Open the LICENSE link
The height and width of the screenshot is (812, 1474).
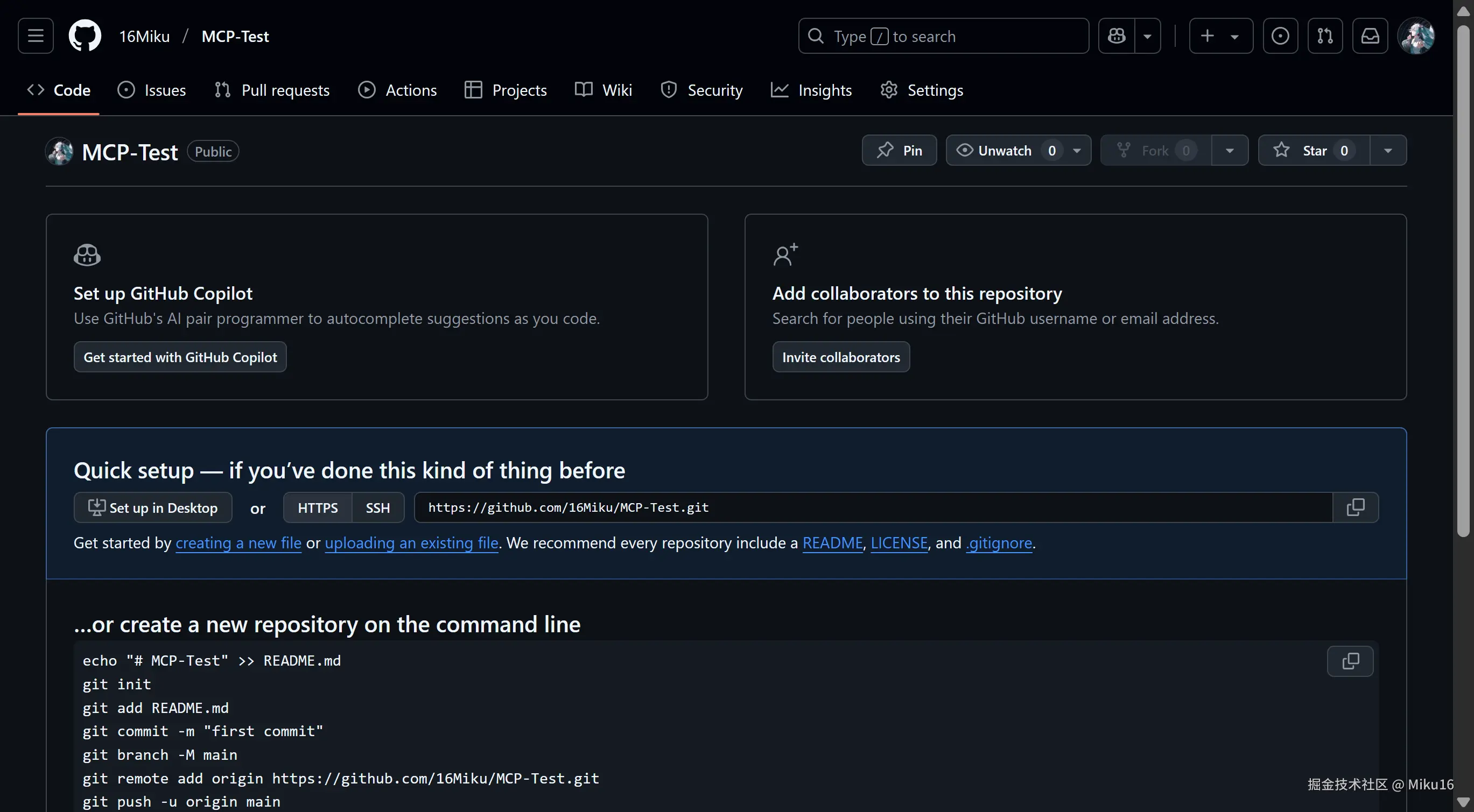tap(899, 543)
